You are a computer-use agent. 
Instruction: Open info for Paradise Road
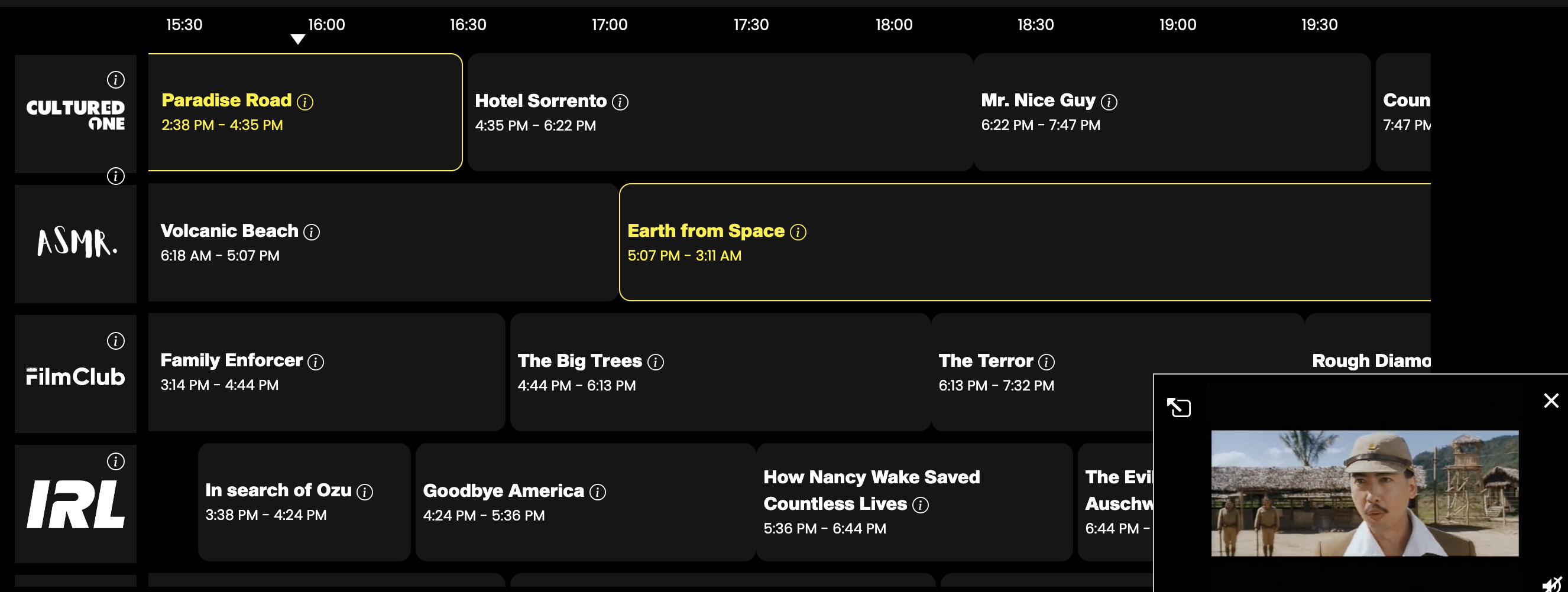click(x=305, y=102)
